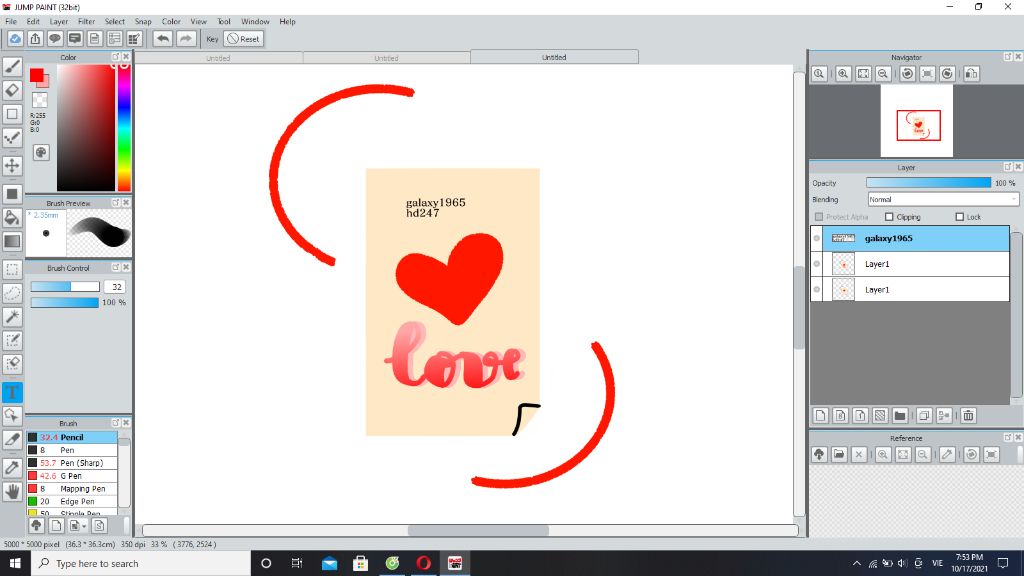1024x576 pixels.
Task: Select the Operation tool
Action: coord(12,415)
